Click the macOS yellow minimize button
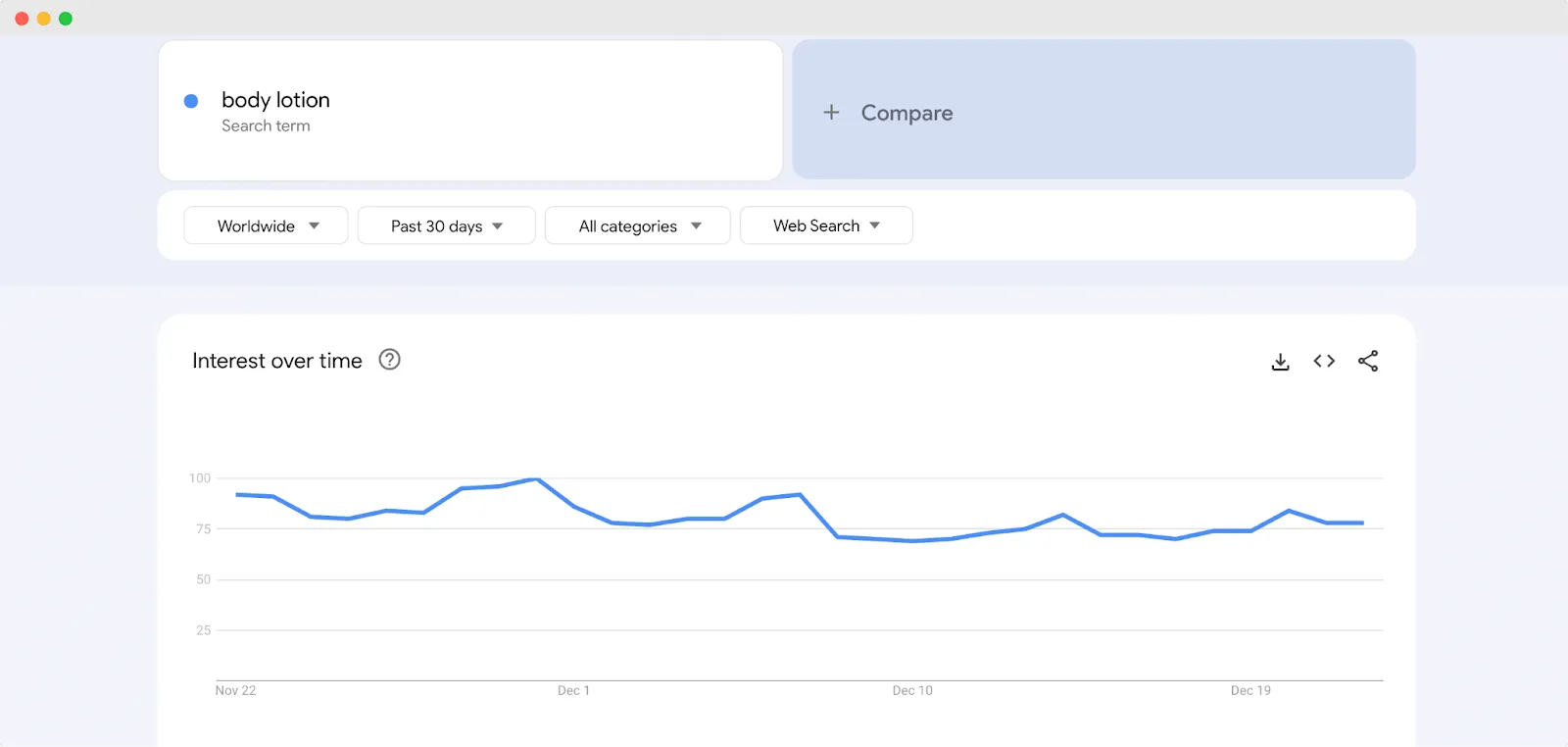This screenshot has height=747, width=1568. pos(43,19)
